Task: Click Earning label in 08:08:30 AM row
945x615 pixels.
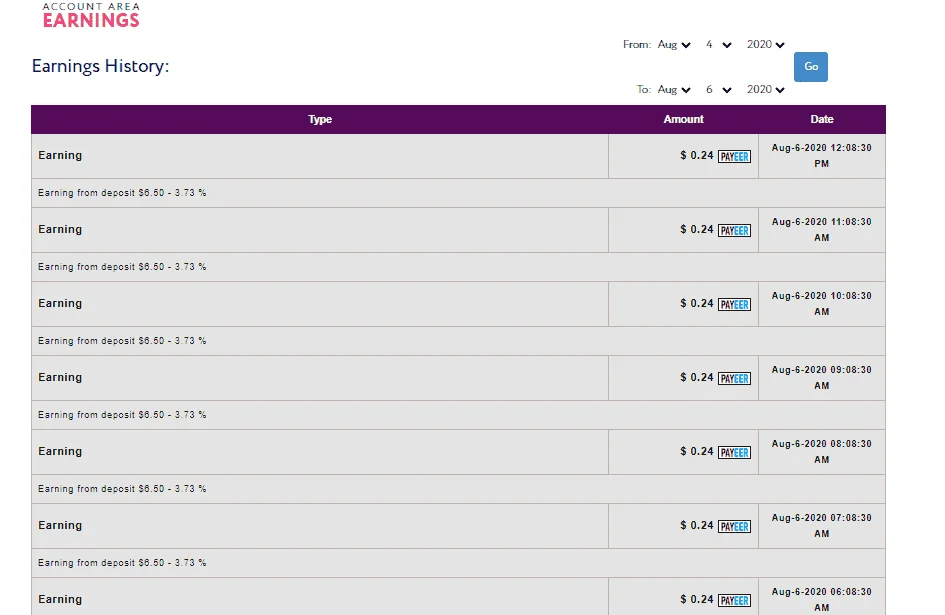Action: 60,452
